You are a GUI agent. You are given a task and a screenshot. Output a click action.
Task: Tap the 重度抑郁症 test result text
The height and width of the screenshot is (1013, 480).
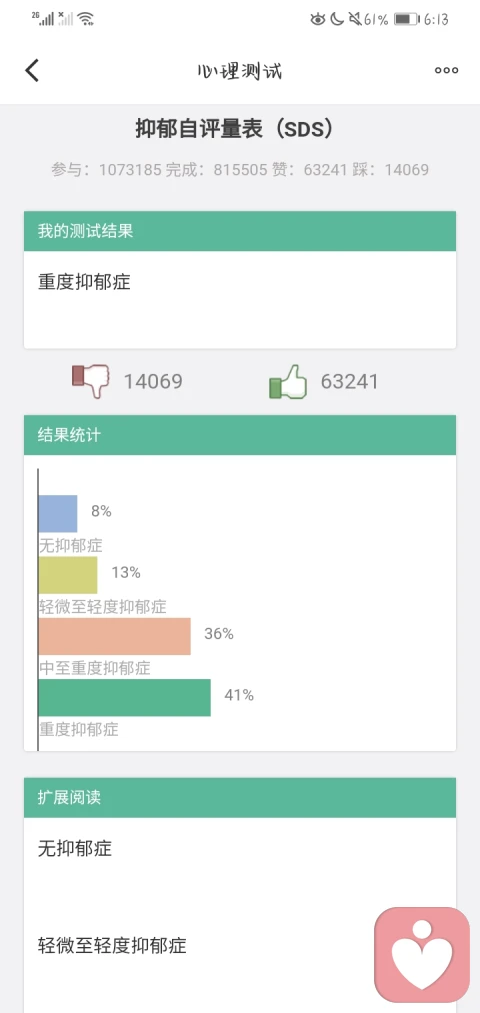pos(85,282)
